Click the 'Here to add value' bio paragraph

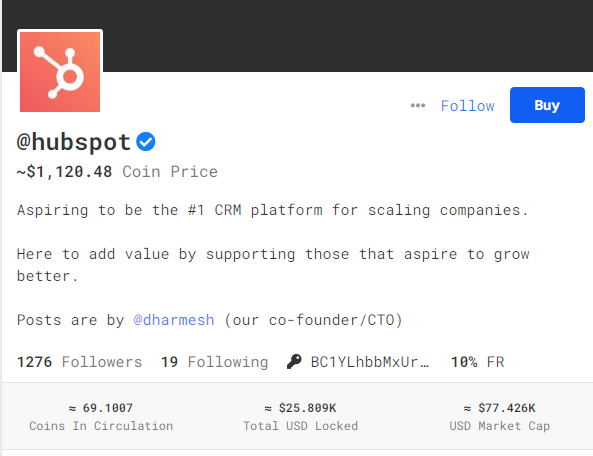point(273,265)
